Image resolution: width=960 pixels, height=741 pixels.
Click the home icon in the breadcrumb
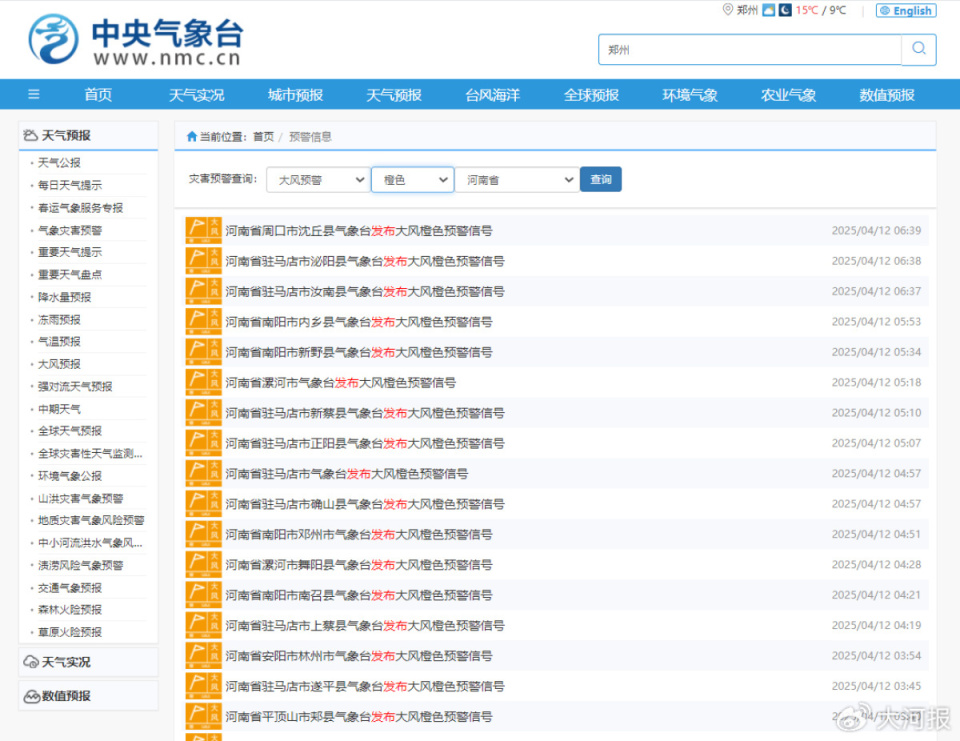click(x=191, y=136)
